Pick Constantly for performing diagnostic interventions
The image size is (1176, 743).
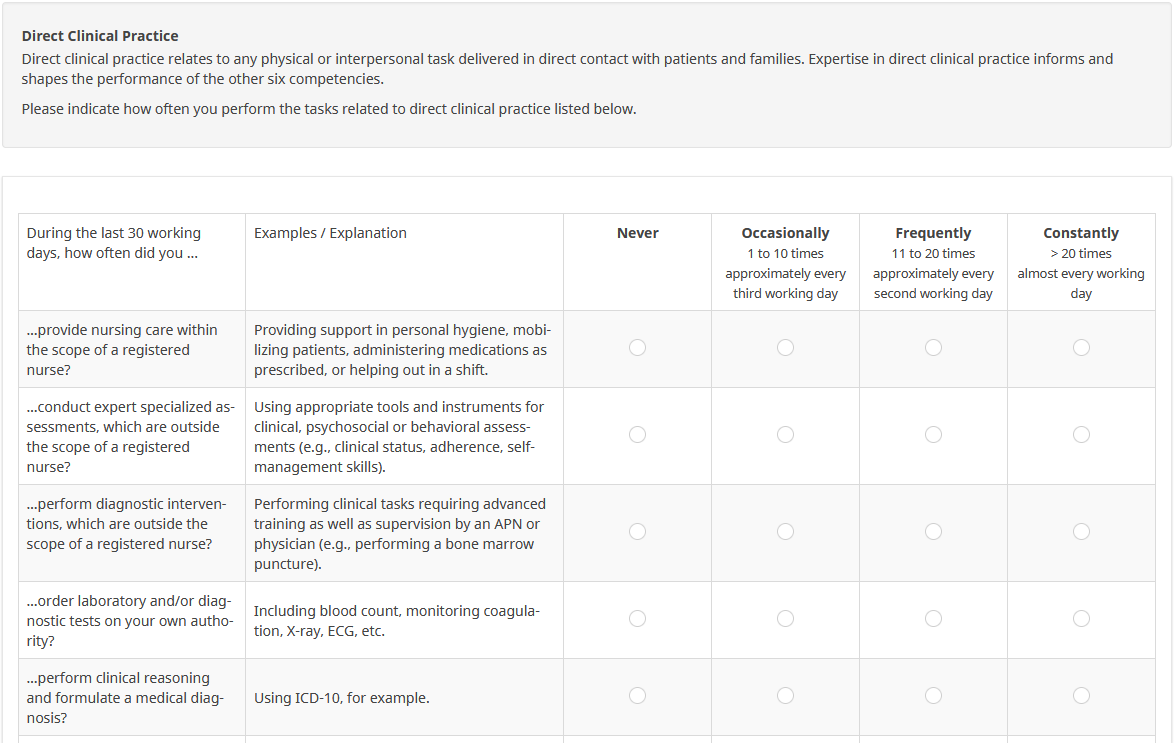point(1081,532)
